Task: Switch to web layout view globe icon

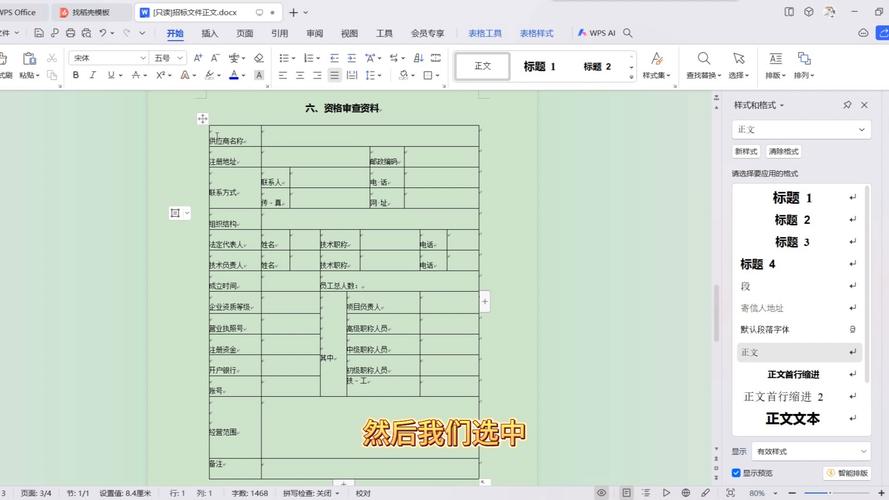Action: tap(685, 493)
